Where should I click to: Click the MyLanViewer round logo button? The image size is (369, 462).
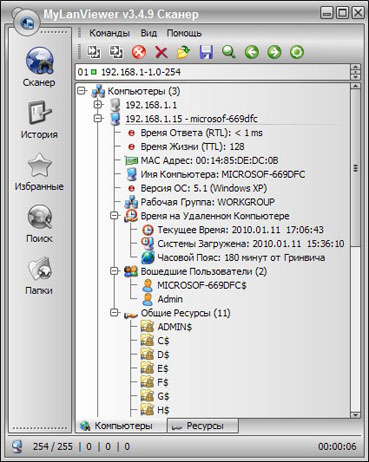(27, 23)
